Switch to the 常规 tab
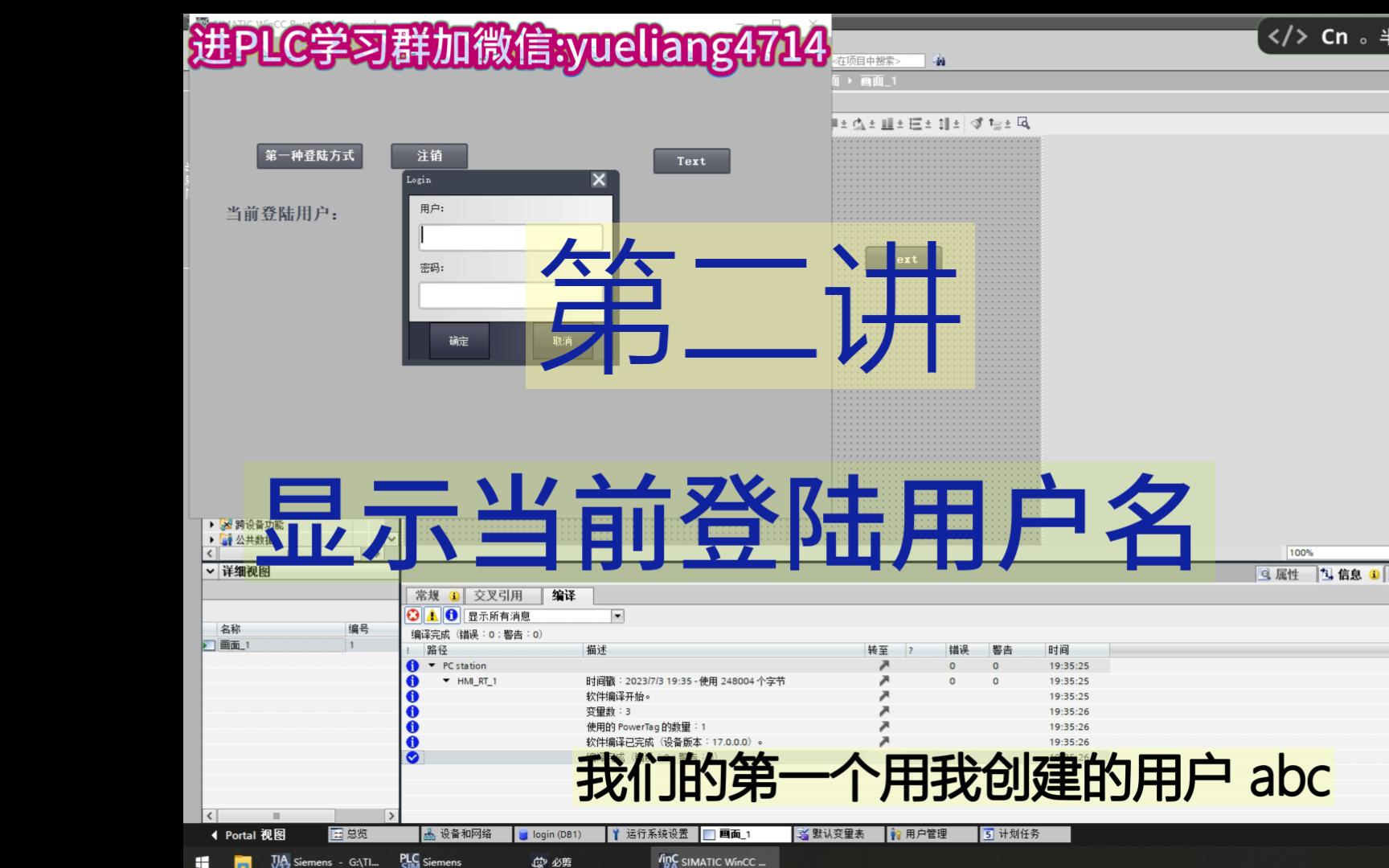 [x=435, y=596]
